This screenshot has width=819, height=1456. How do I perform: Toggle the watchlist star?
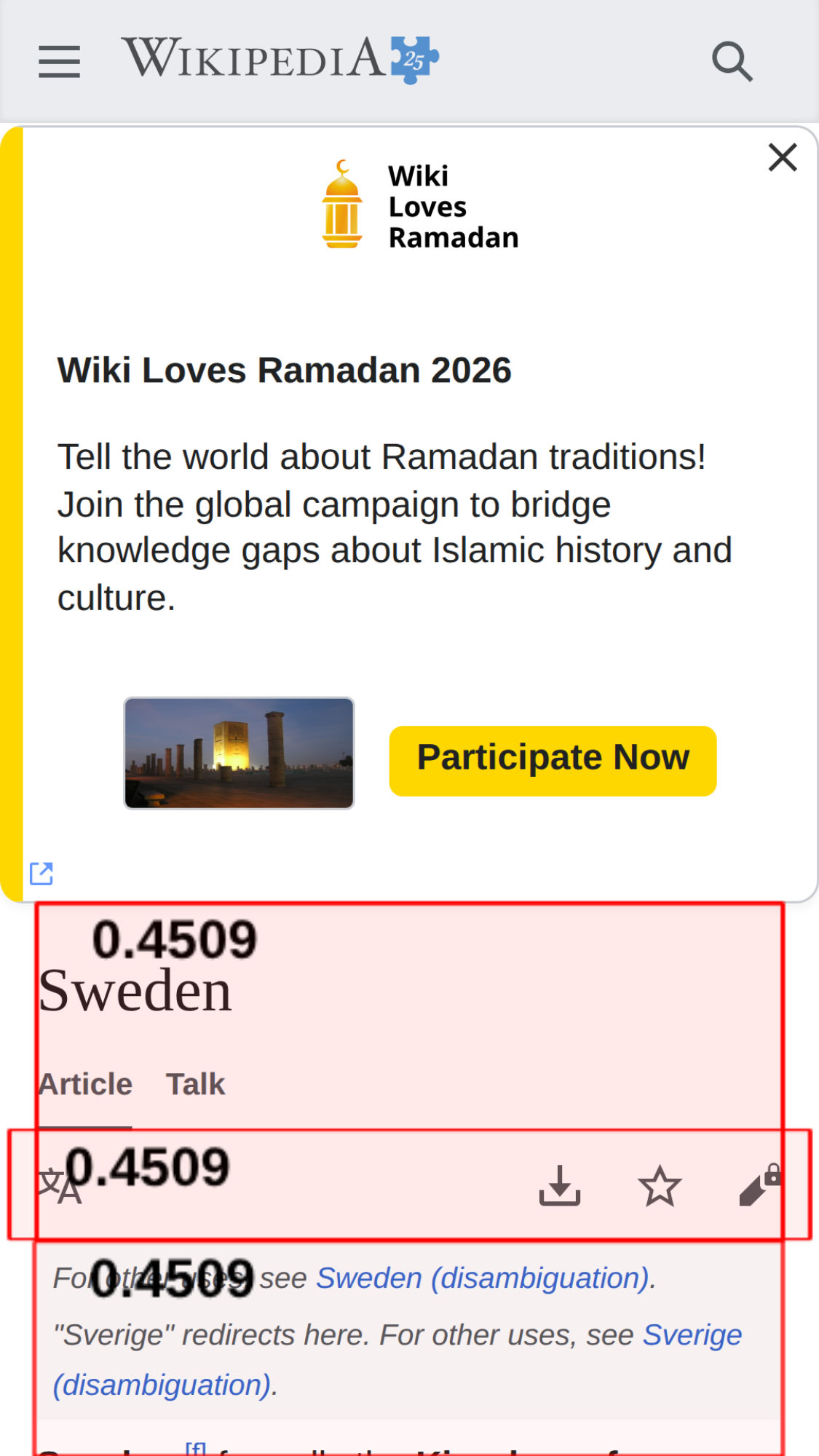click(660, 1186)
